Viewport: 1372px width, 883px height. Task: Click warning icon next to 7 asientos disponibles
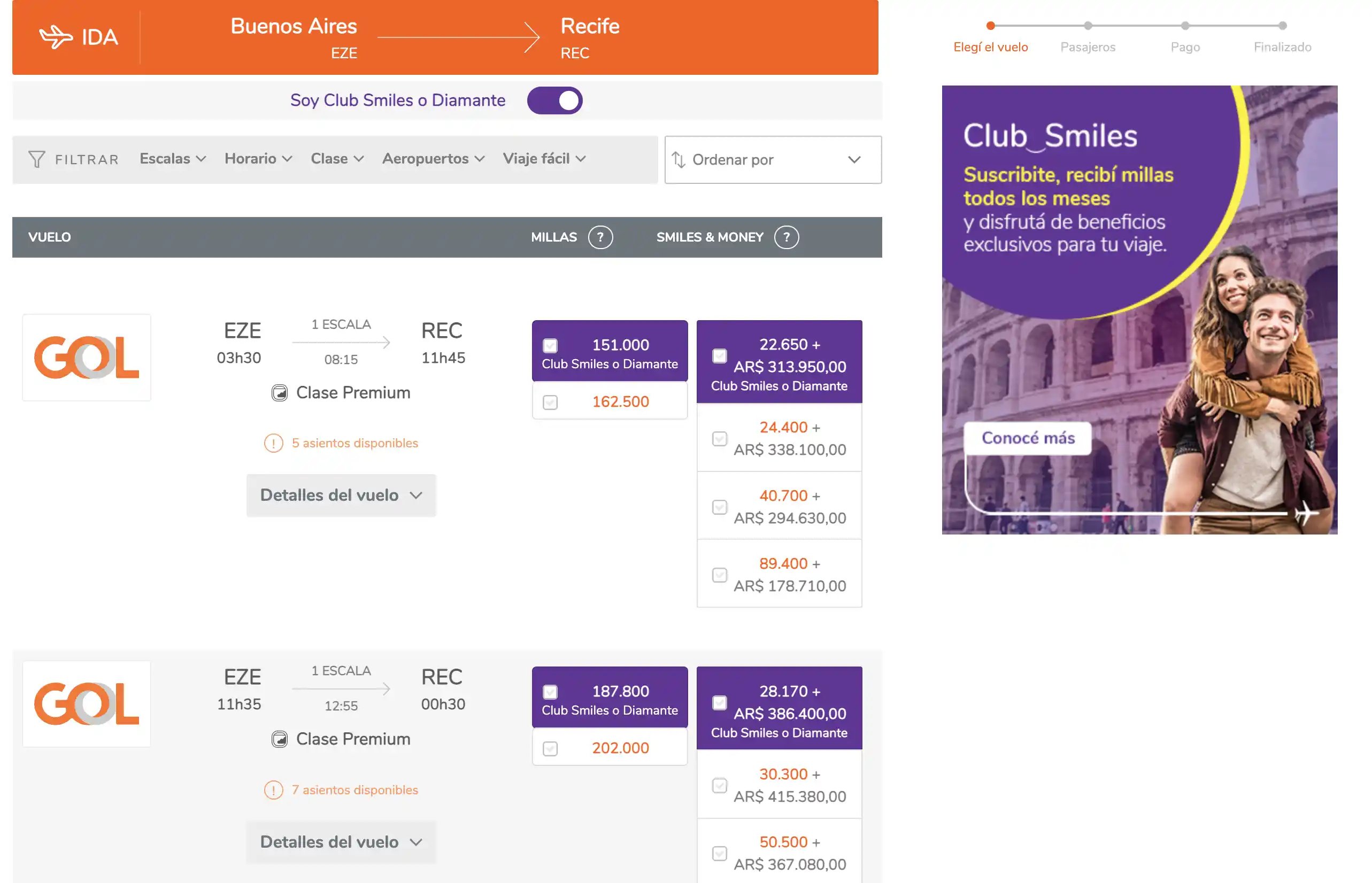point(274,790)
